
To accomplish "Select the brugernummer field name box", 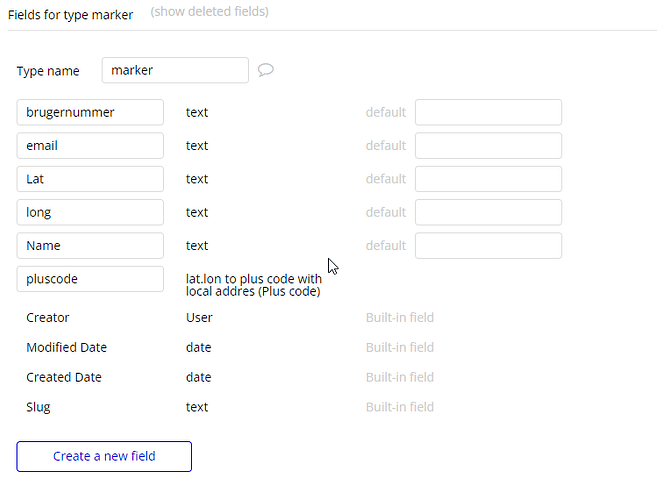I will tap(90, 112).
